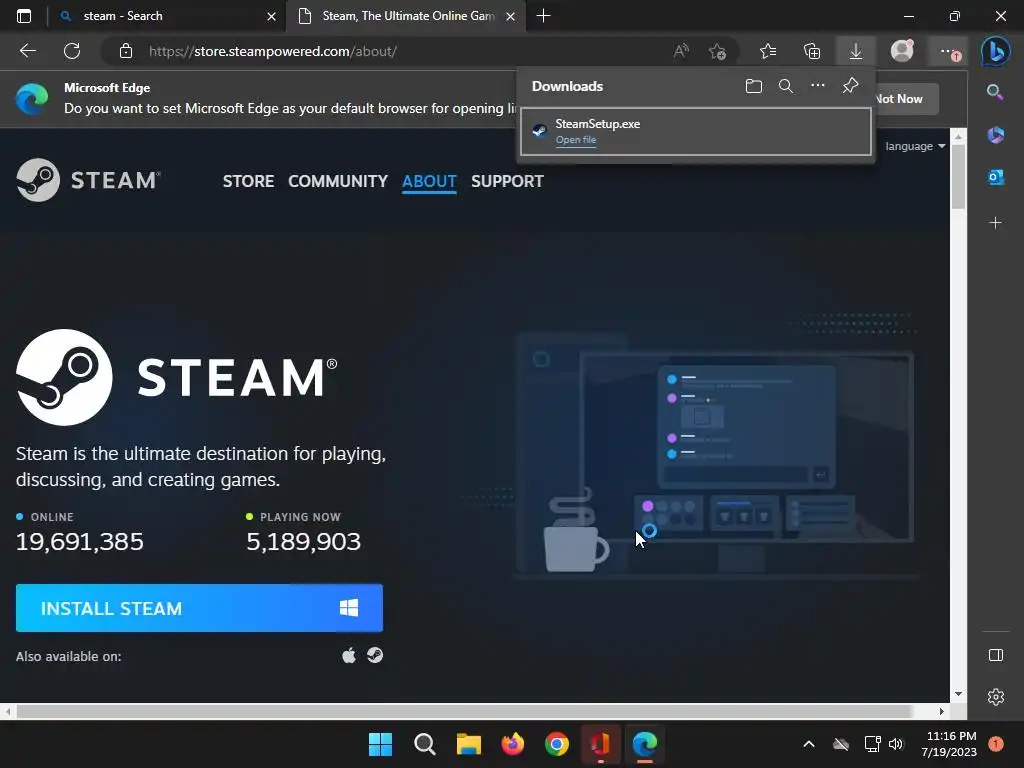Open Read aloud from the address bar
This screenshot has height=768, width=1024.
680,51
